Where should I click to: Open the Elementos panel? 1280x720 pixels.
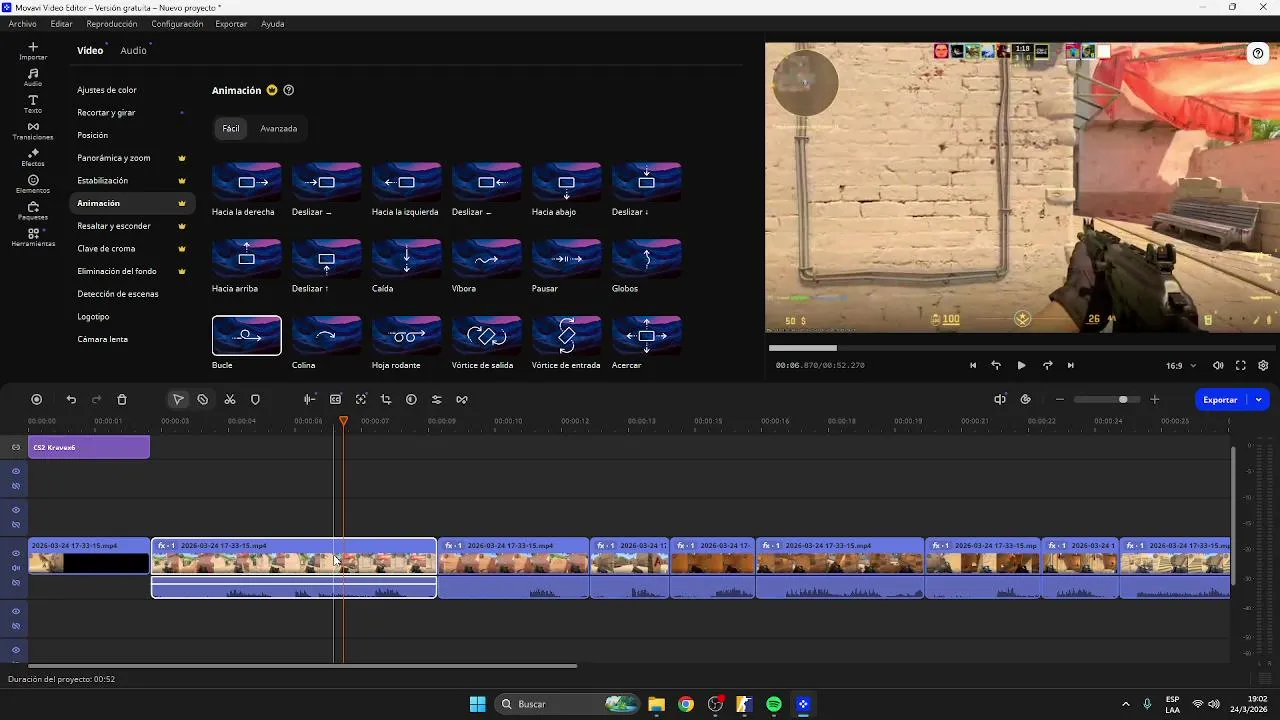(33, 184)
